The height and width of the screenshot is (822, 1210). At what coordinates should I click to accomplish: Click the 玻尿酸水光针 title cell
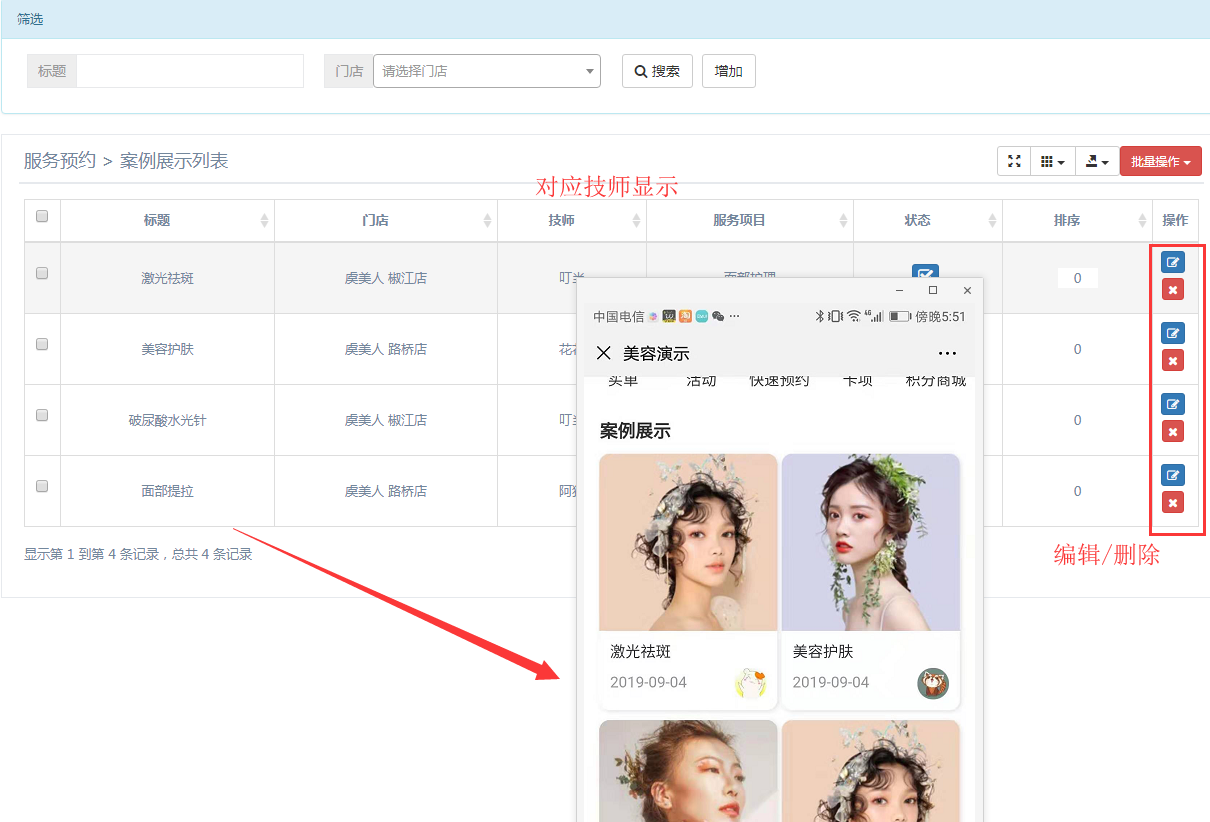click(x=167, y=420)
